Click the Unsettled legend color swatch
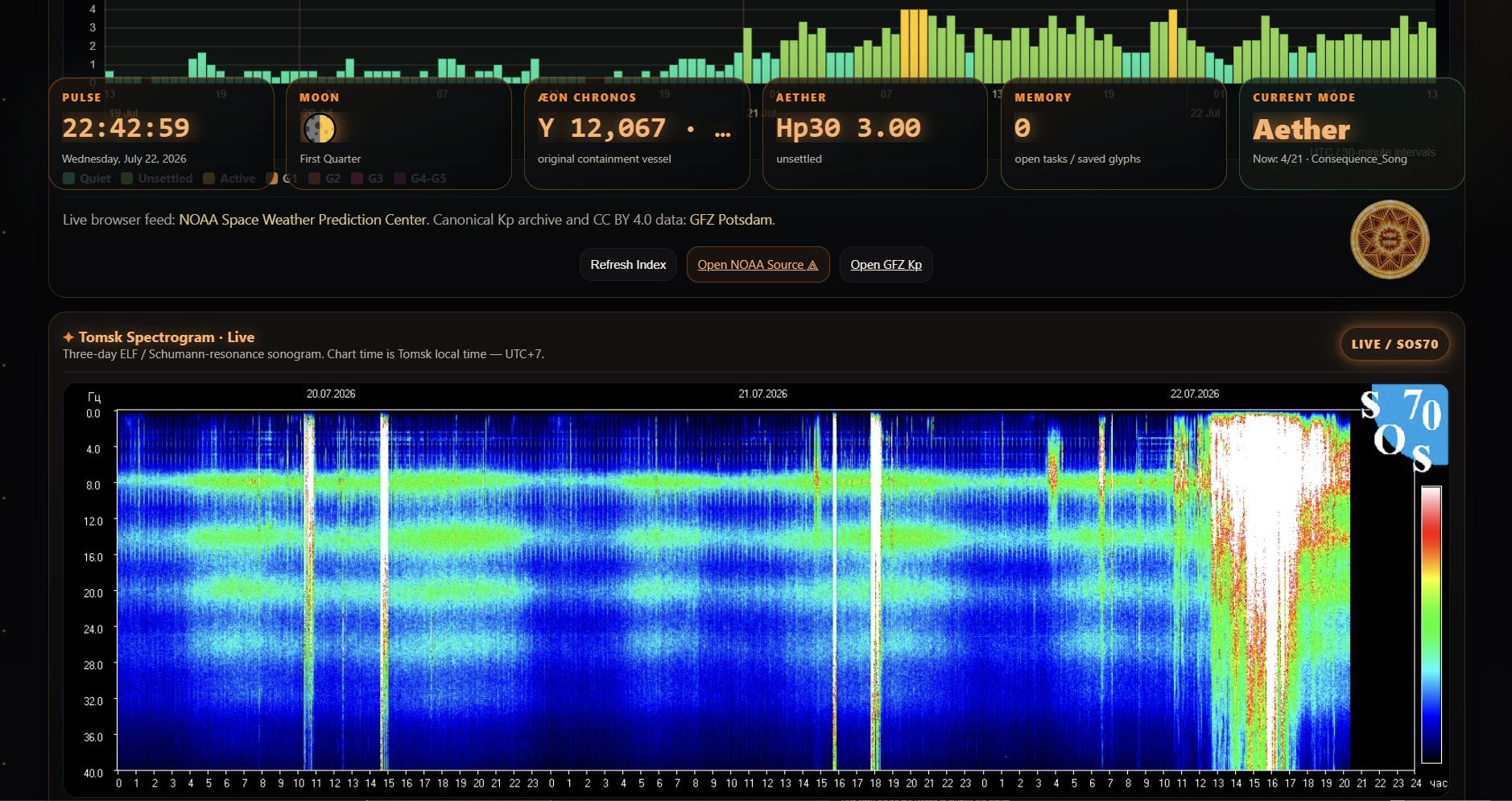Image resolution: width=1512 pixels, height=801 pixels. (127, 179)
